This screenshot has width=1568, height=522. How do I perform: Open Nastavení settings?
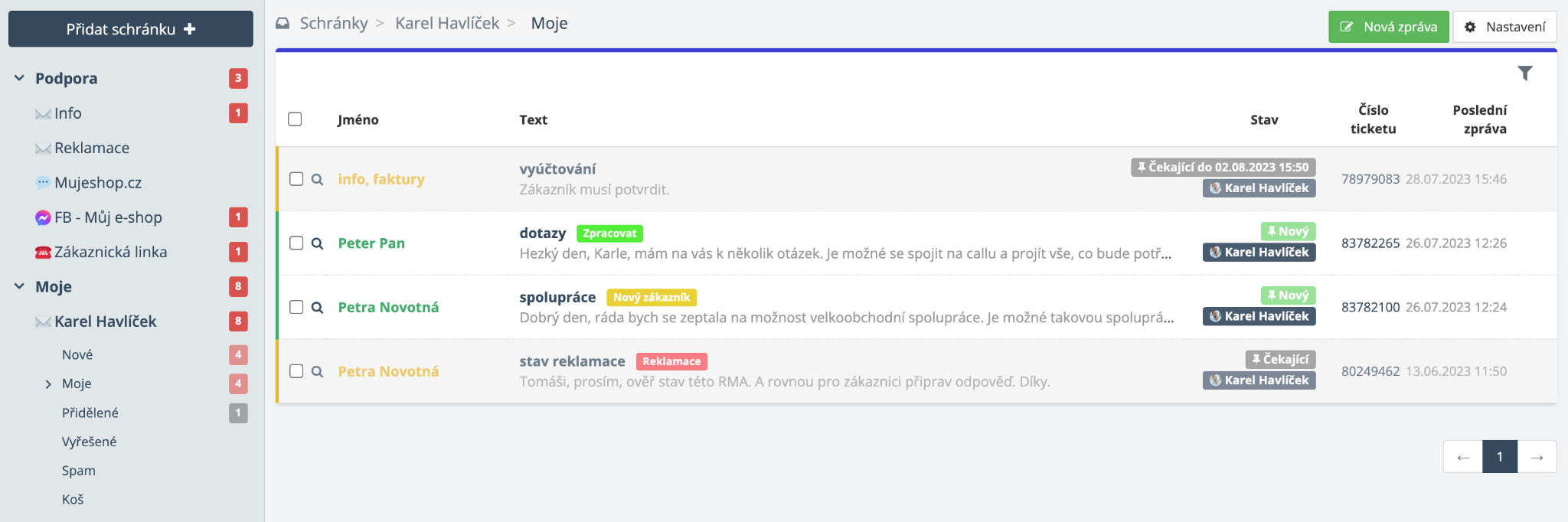click(1504, 27)
